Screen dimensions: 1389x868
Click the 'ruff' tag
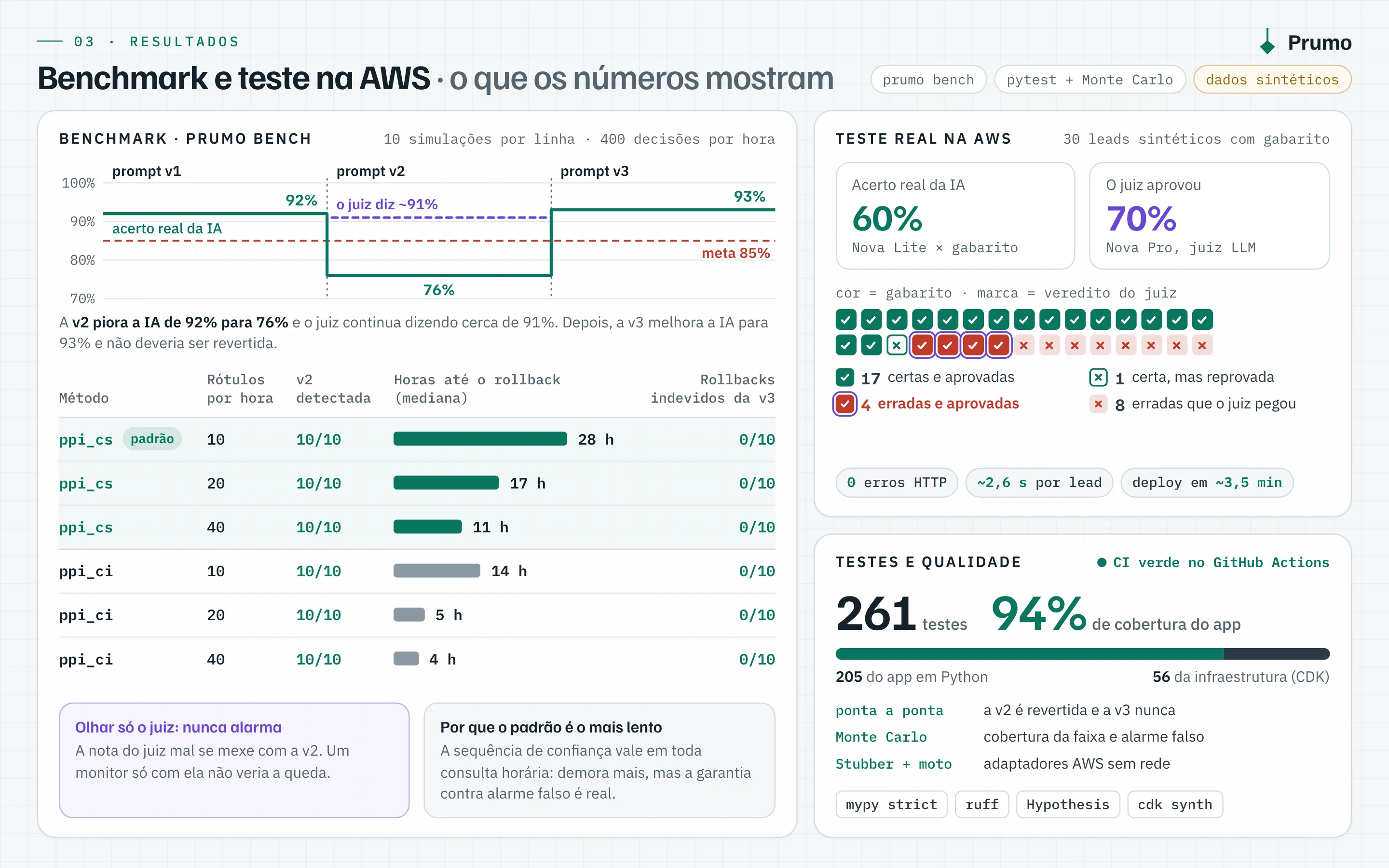click(981, 804)
